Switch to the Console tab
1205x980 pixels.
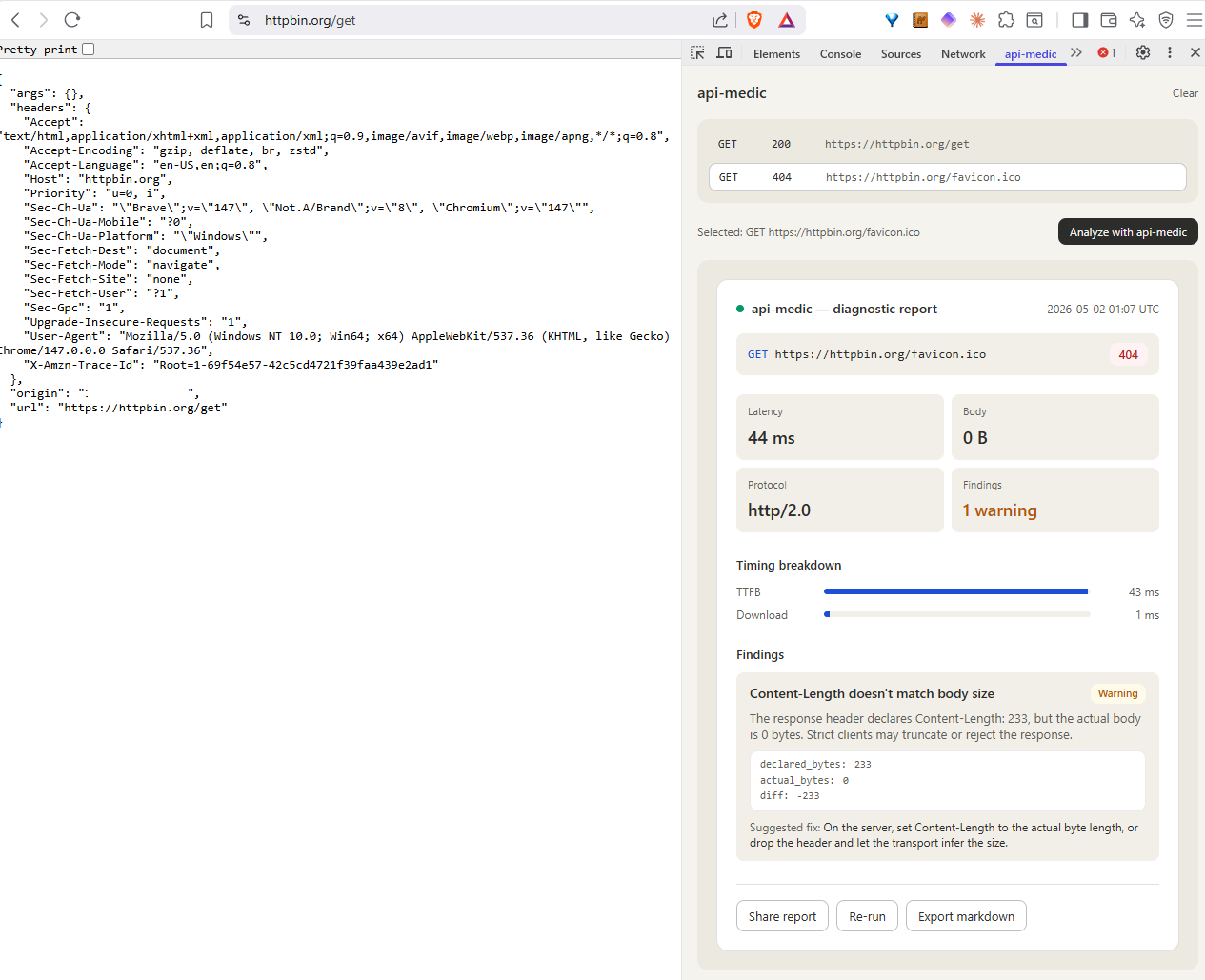point(840,54)
